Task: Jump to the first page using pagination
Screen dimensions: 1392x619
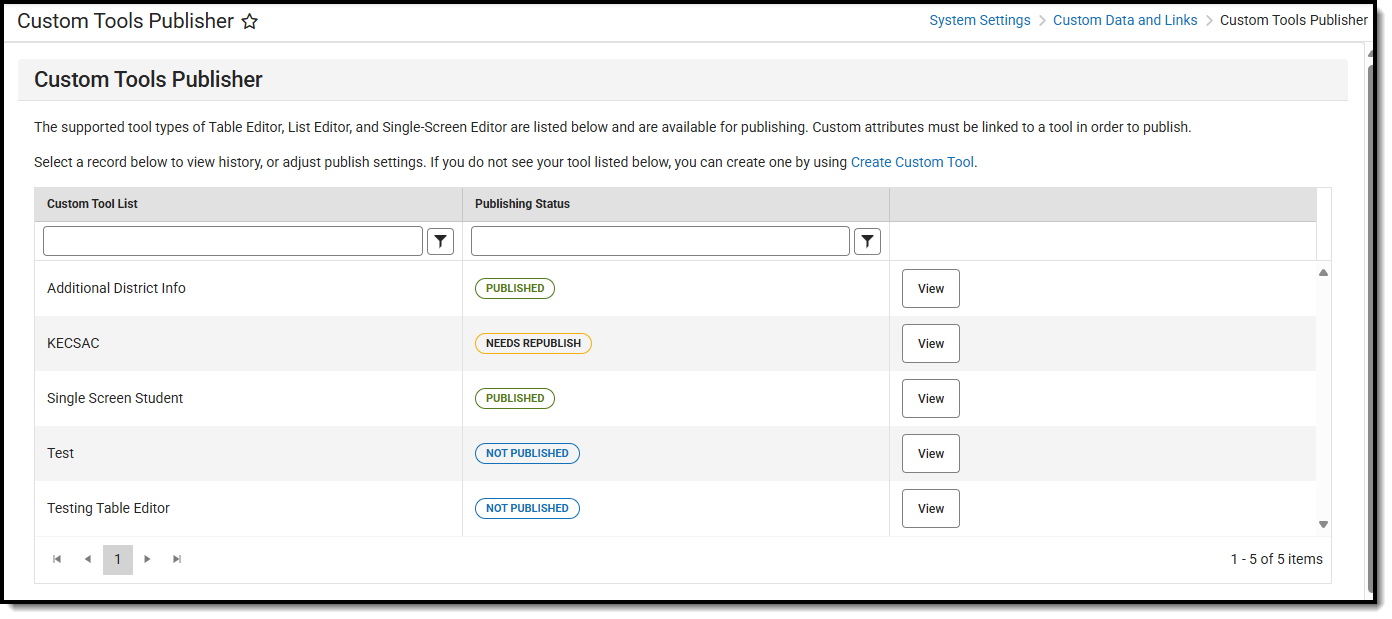Action: 57,559
